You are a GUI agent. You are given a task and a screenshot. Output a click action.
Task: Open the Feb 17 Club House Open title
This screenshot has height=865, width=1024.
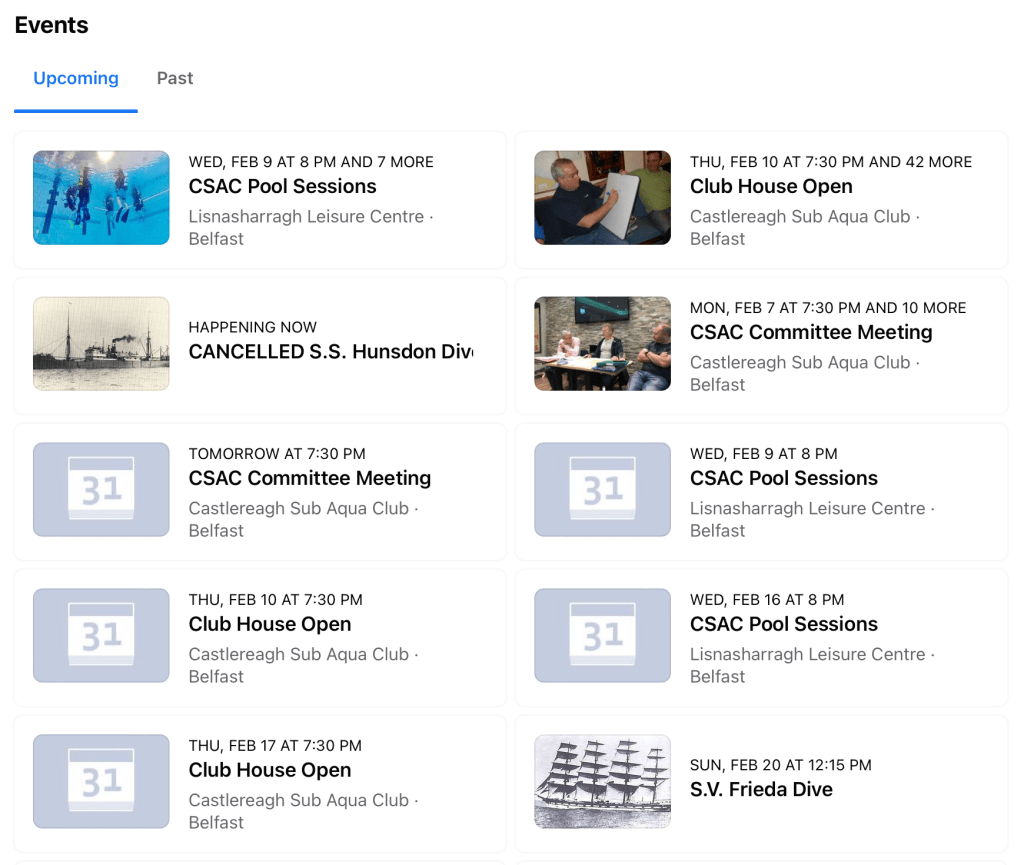pyautogui.click(x=270, y=771)
